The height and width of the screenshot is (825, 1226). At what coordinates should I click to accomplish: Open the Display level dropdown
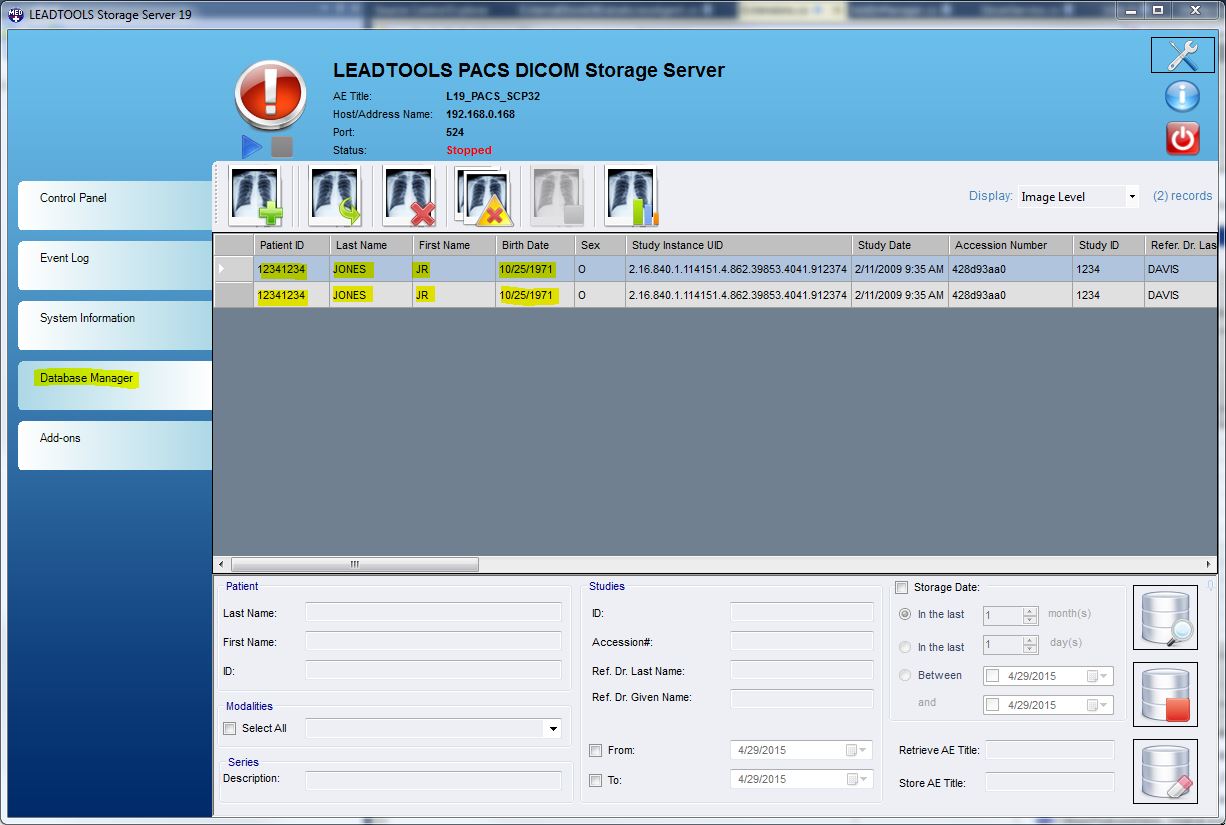pyautogui.click(x=1133, y=196)
